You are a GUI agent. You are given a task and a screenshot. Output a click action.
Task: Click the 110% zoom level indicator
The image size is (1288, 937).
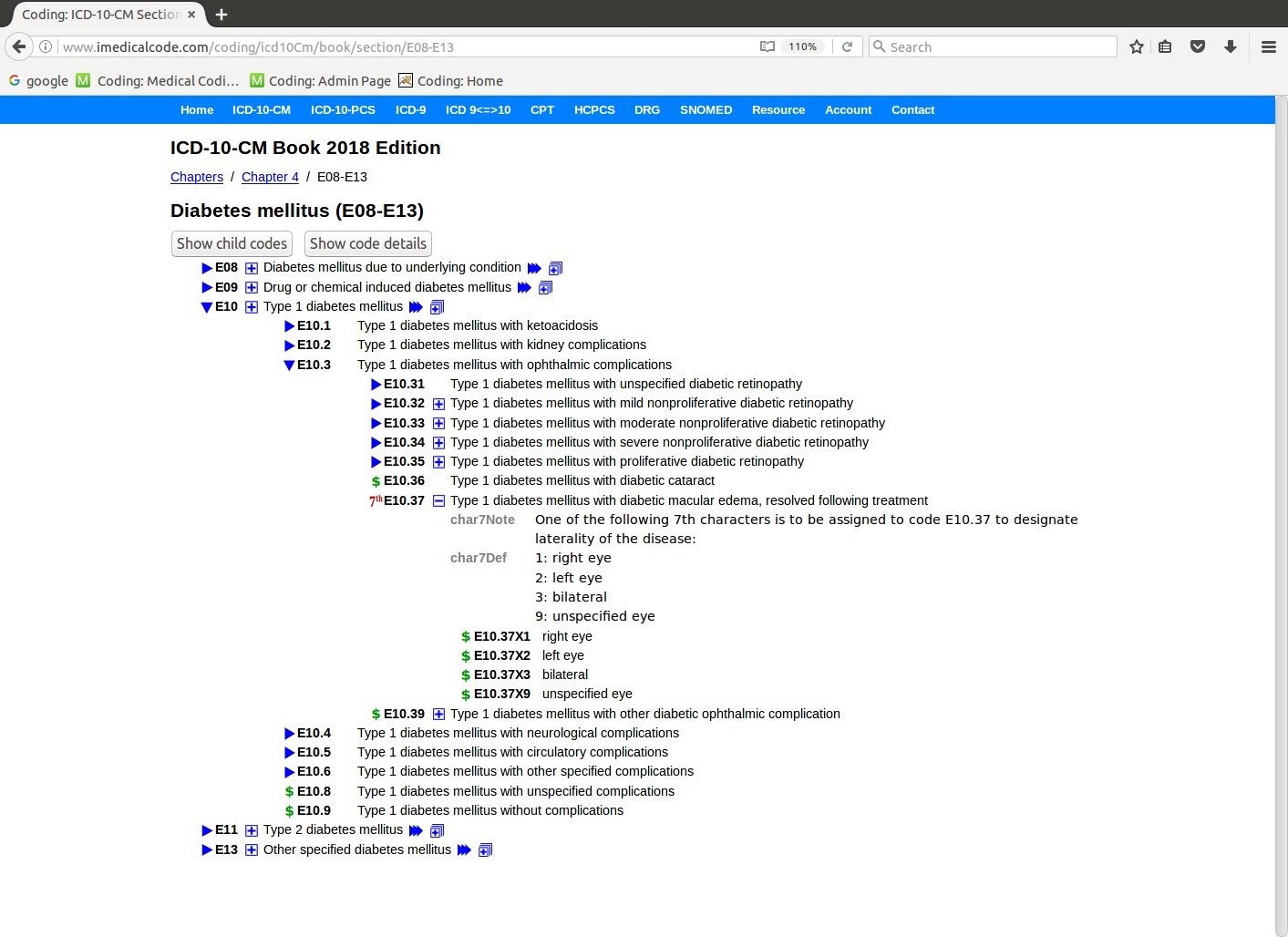pos(802,46)
